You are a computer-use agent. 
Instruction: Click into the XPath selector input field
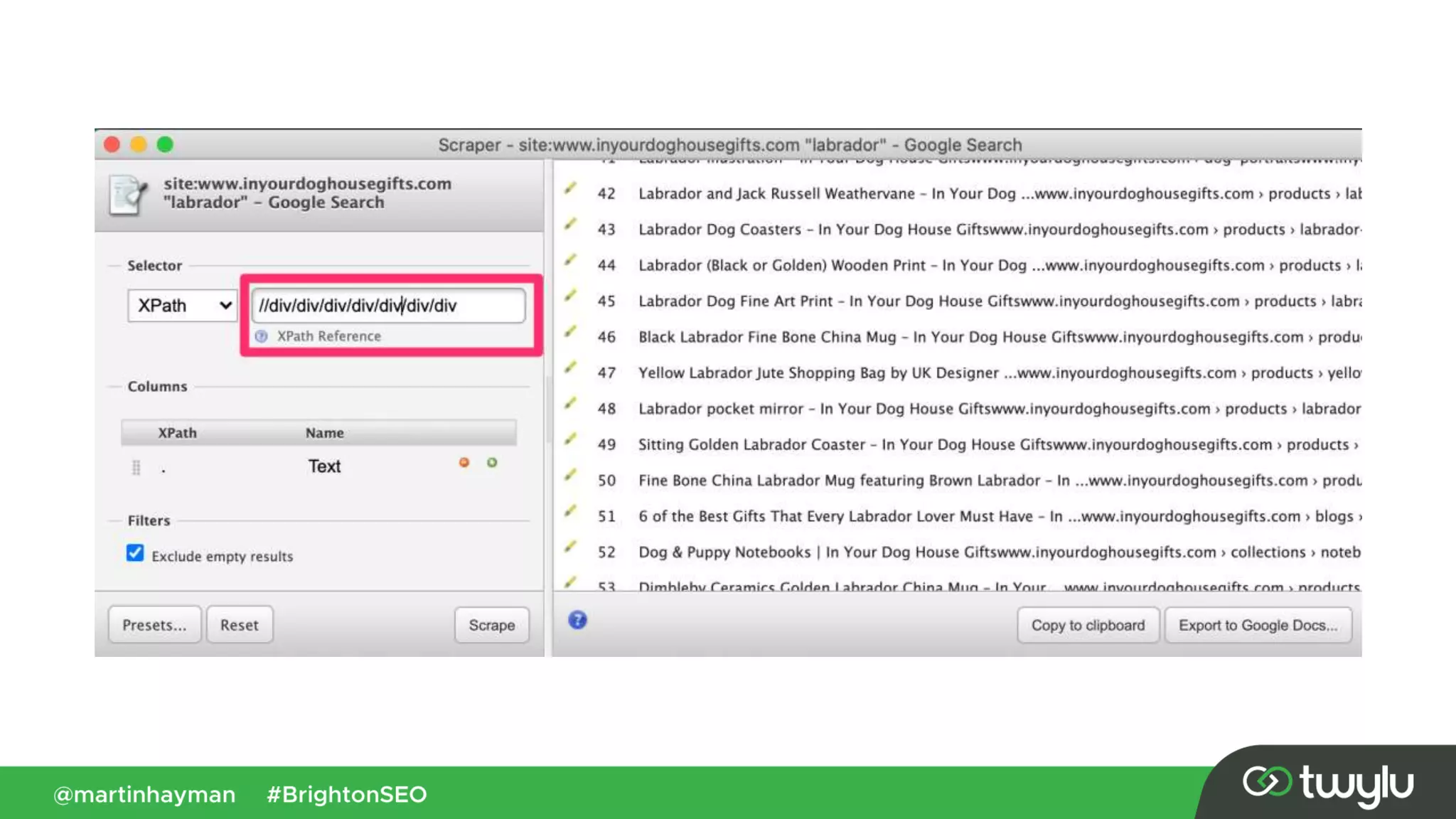point(388,306)
